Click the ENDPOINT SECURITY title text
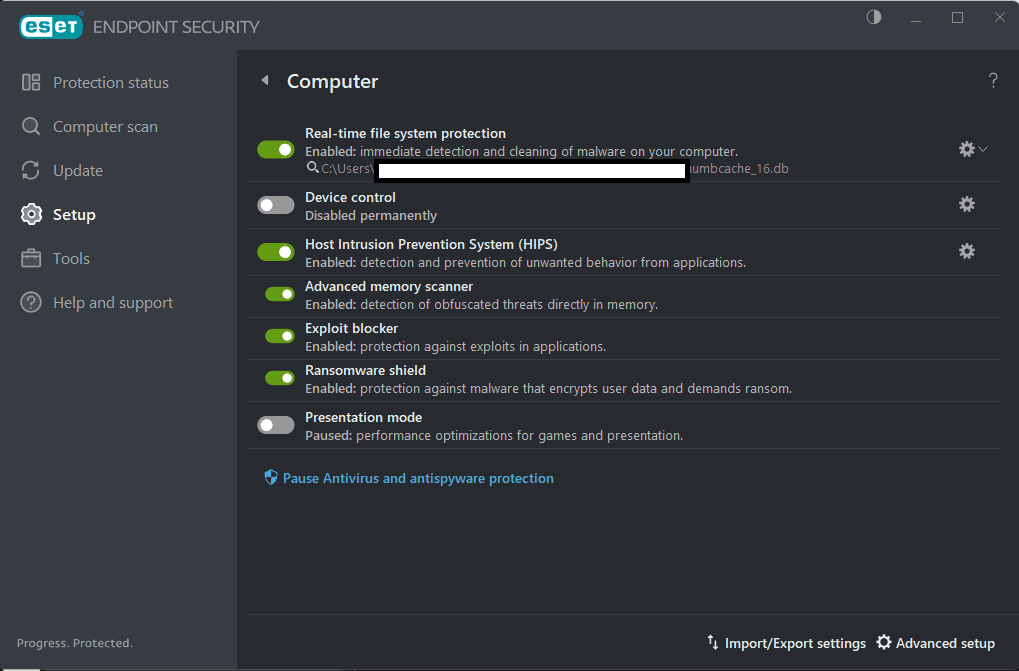 pos(175,27)
